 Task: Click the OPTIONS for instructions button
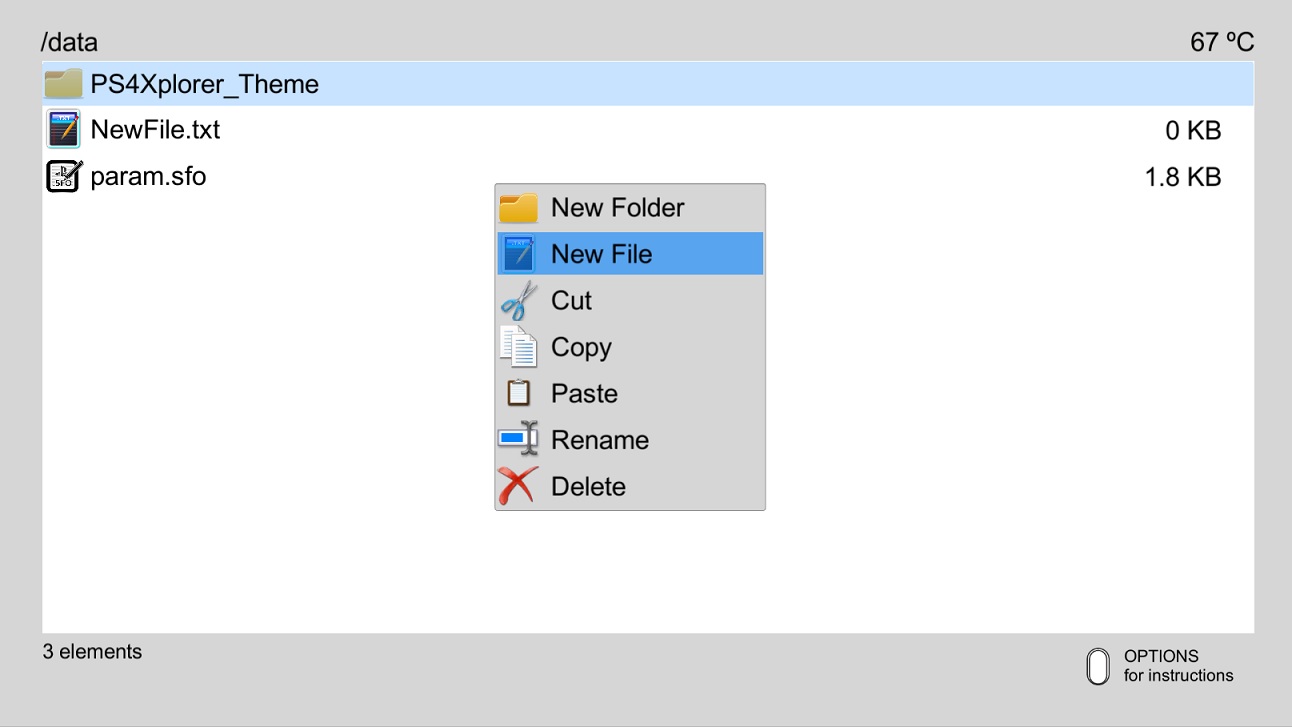pyautogui.click(x=1160, y=666)
